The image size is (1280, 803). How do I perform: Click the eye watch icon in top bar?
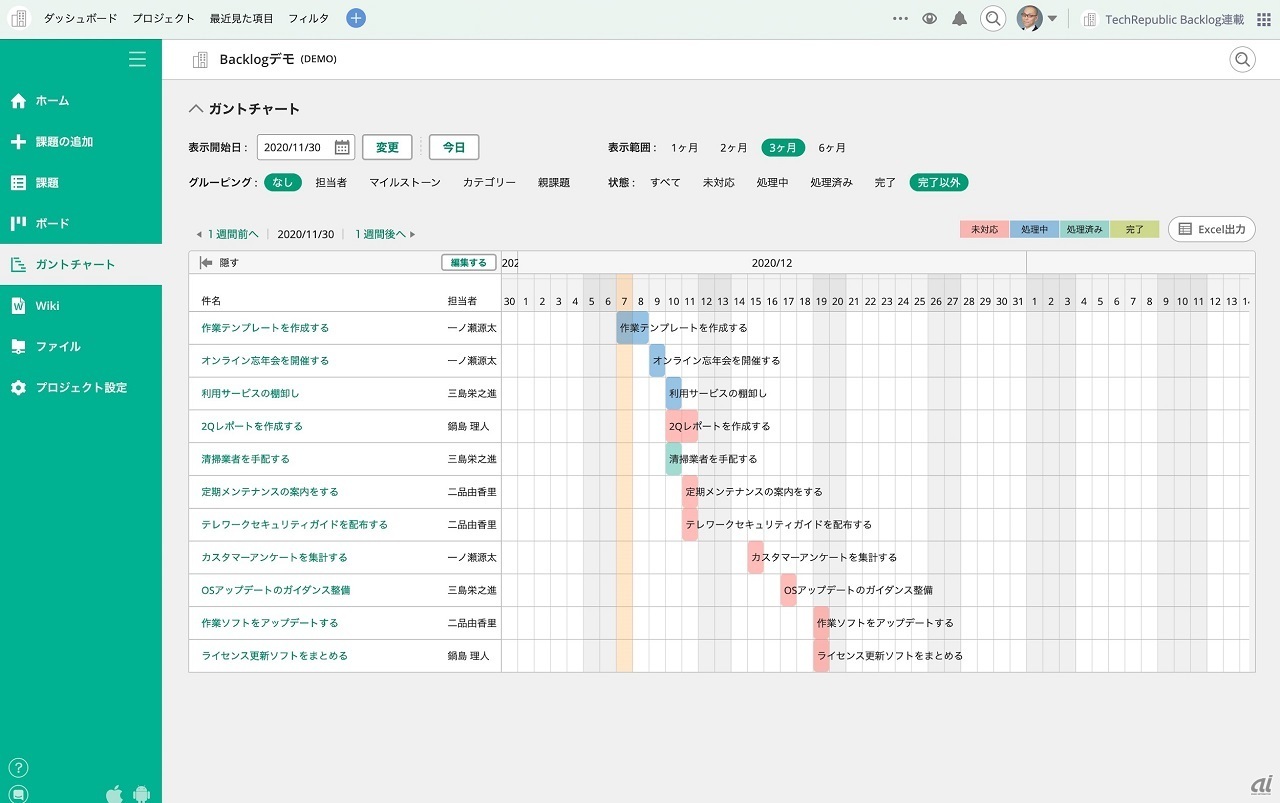tap(929, 18)
